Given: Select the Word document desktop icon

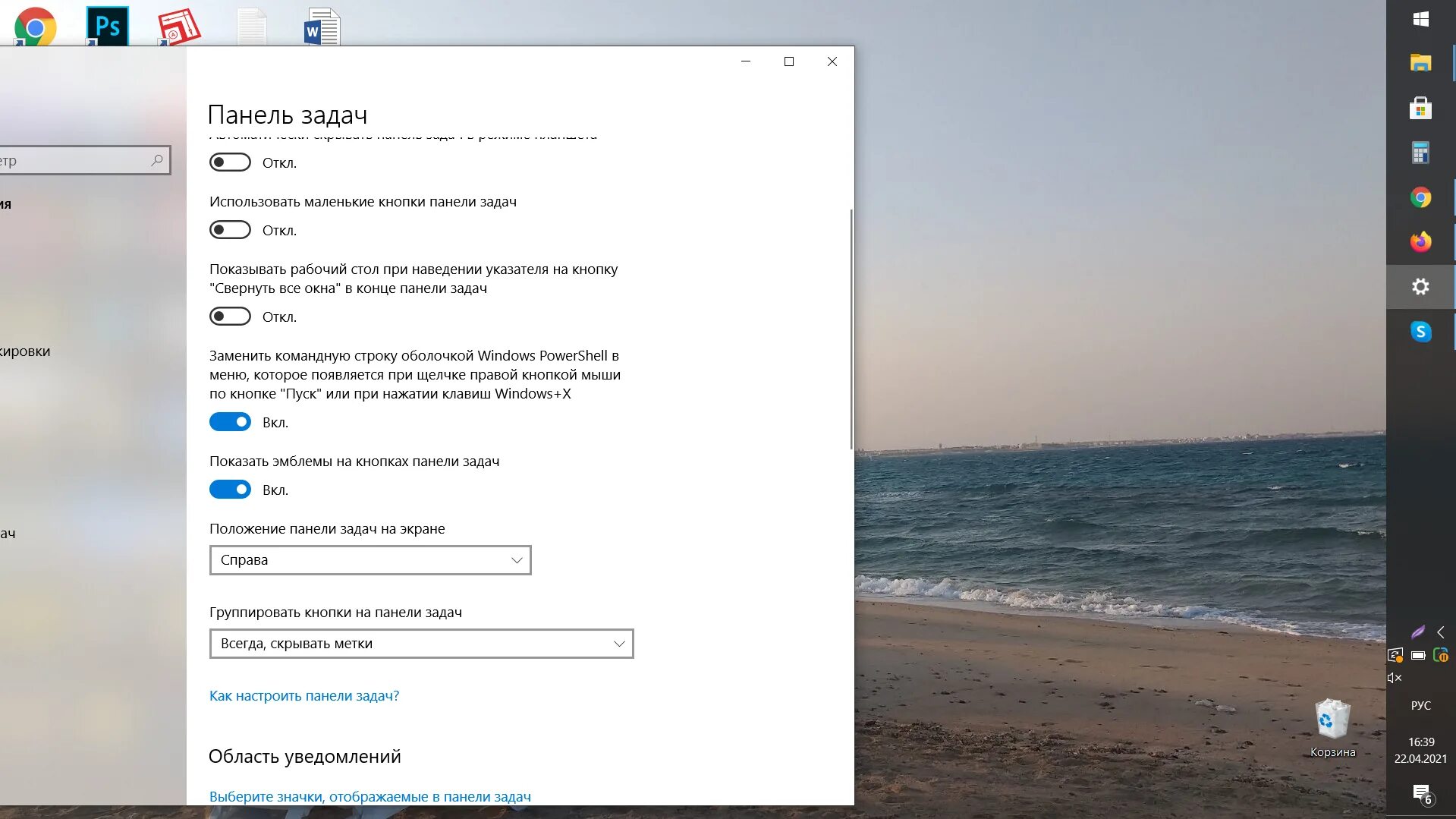Looking at the screenshot, I should tap(322, 27).
